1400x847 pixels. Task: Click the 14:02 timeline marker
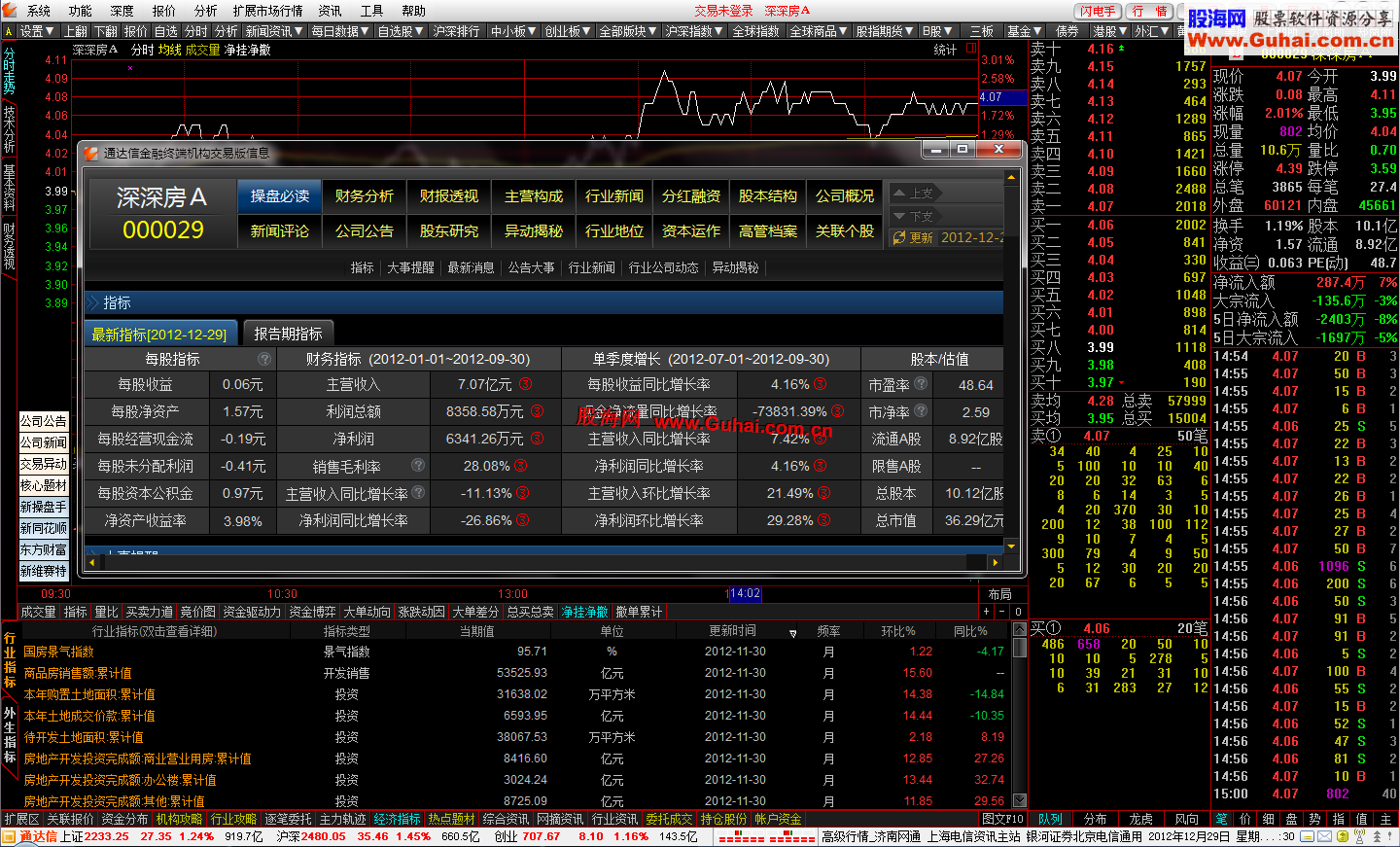coord(745,593)
